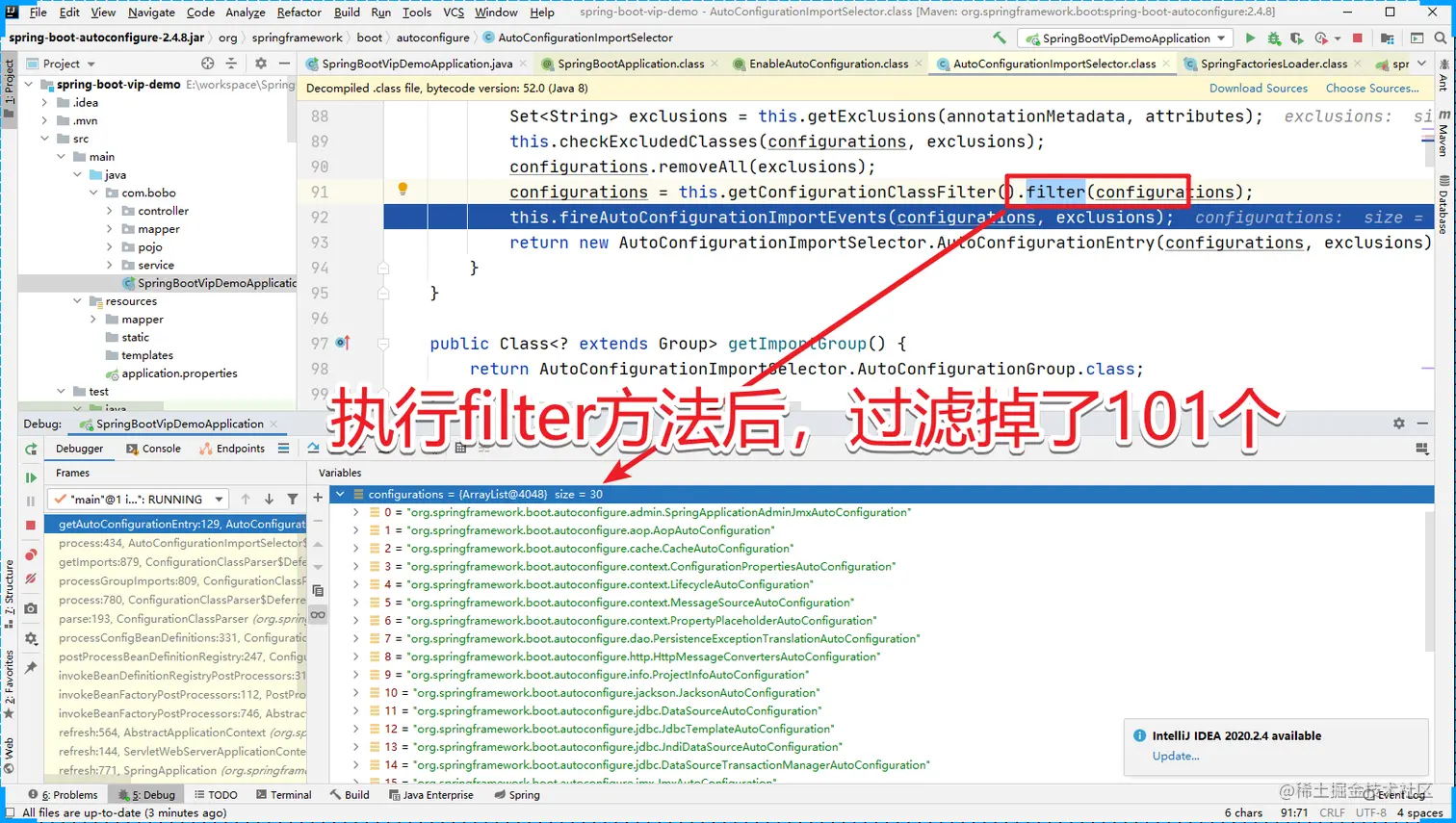
Task: Open Debug side toolbar settings gear
Action: coord(31,638)
